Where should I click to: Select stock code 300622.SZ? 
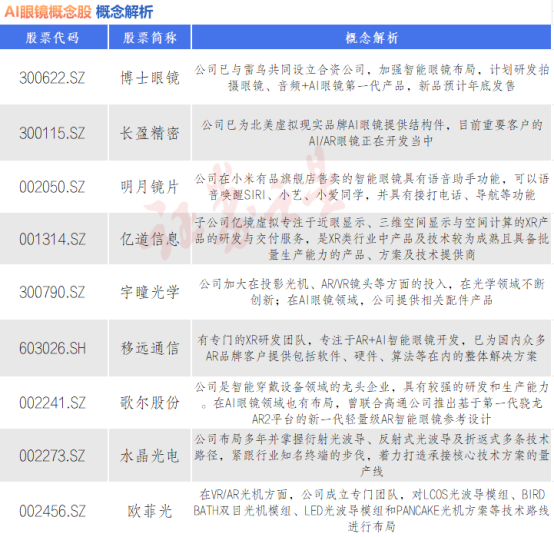pyautogui.click(x=52, y=78)
